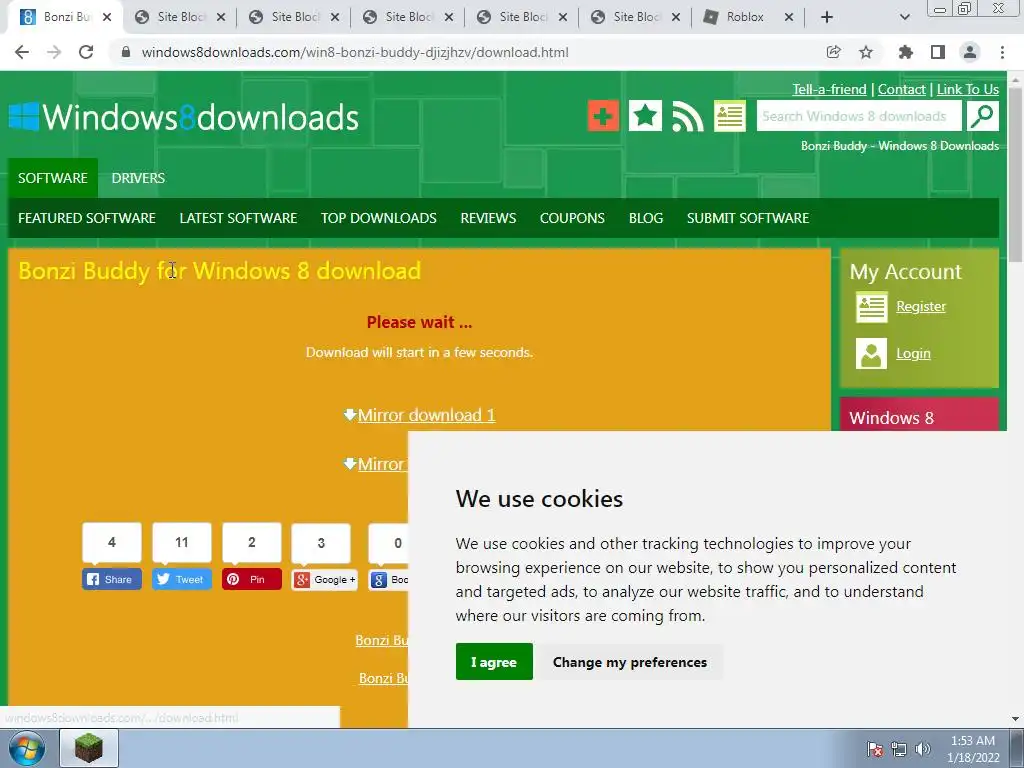Image resolution: width=1024 pixels, height=768 pixels.
Task: Click the Tell-a-friend link
Action: (x=829, y=89)
